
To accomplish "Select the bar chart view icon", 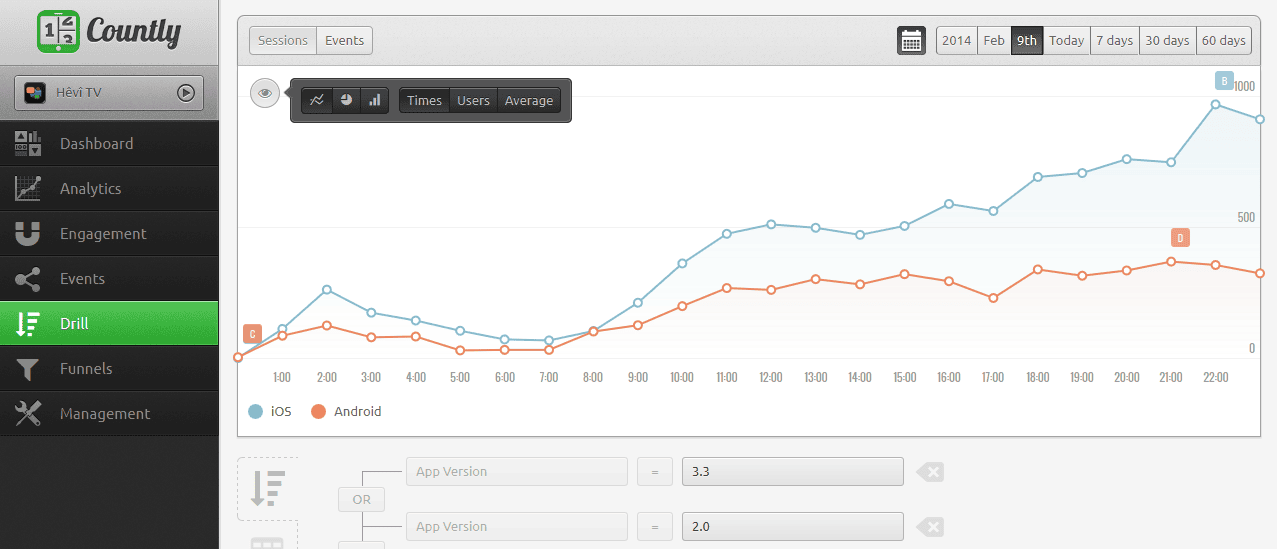I will point(375,101).
